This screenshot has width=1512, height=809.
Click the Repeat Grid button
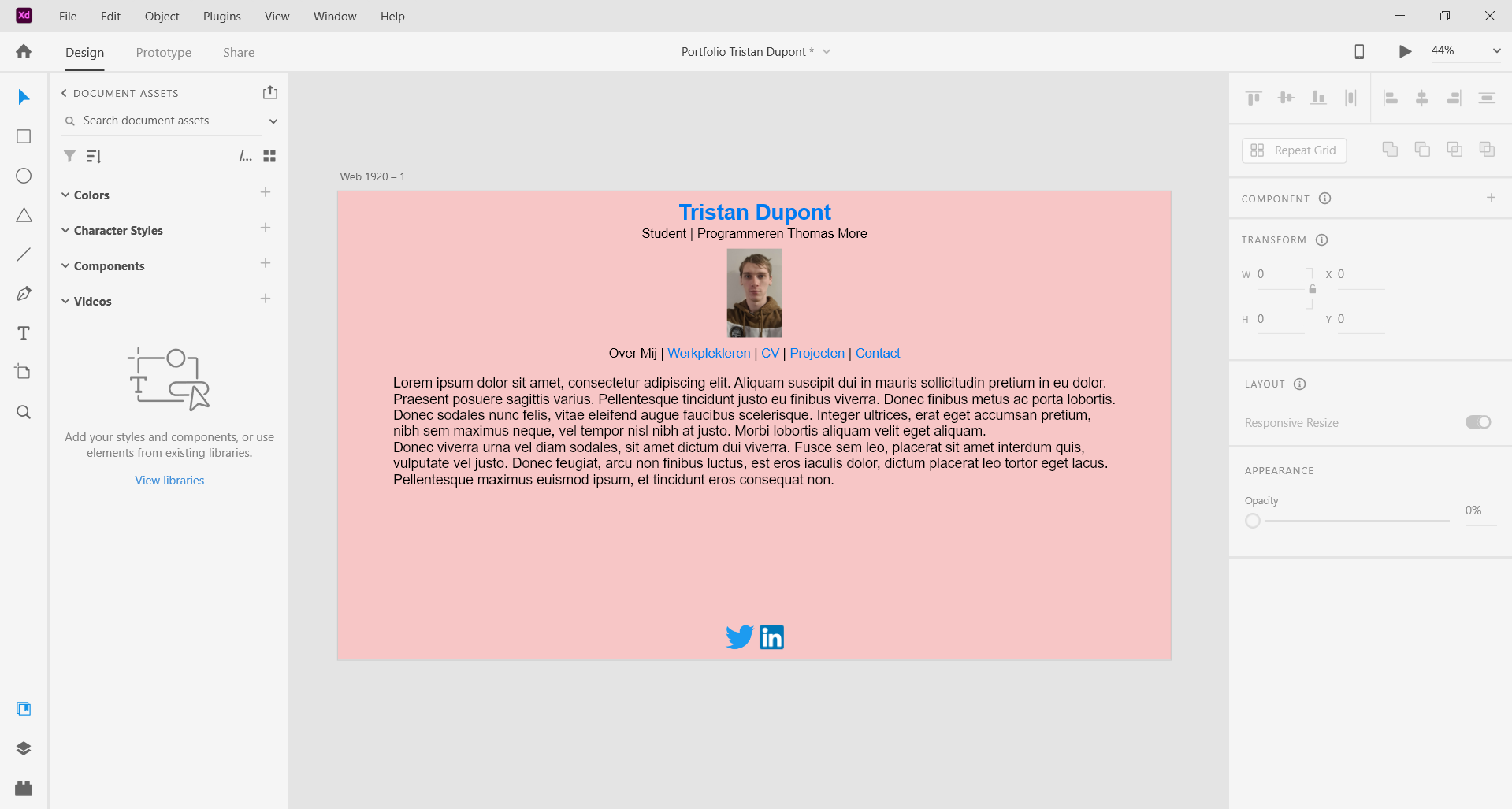coord(1294,150)
